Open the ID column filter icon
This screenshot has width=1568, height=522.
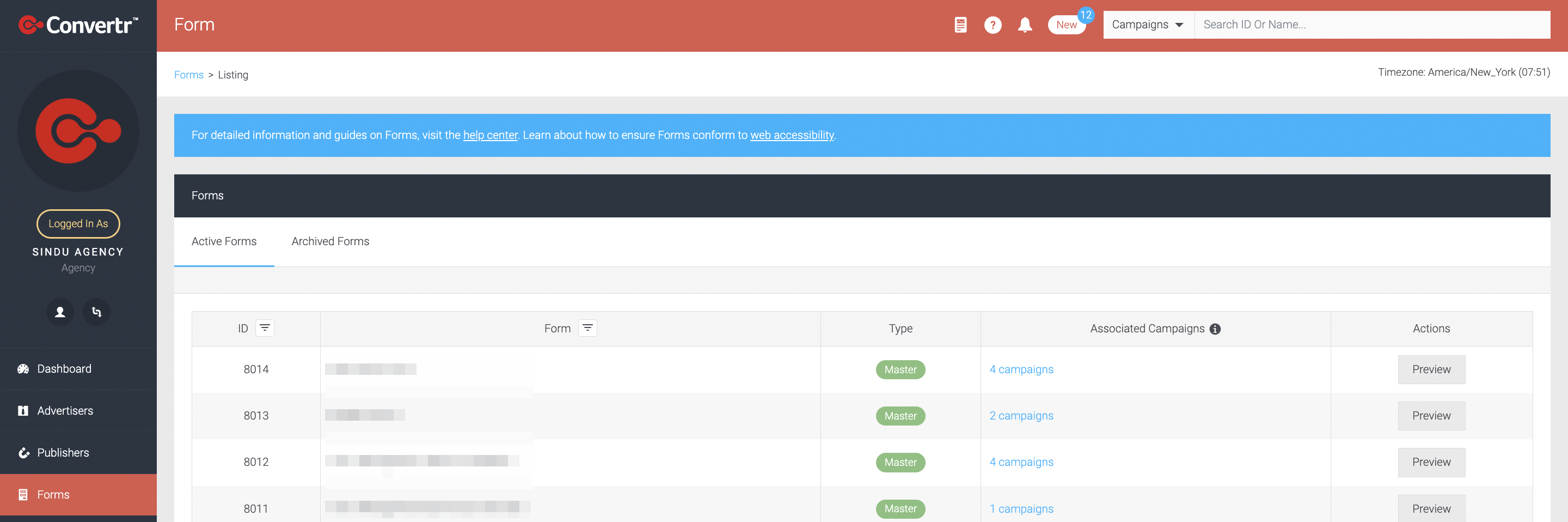265,327
